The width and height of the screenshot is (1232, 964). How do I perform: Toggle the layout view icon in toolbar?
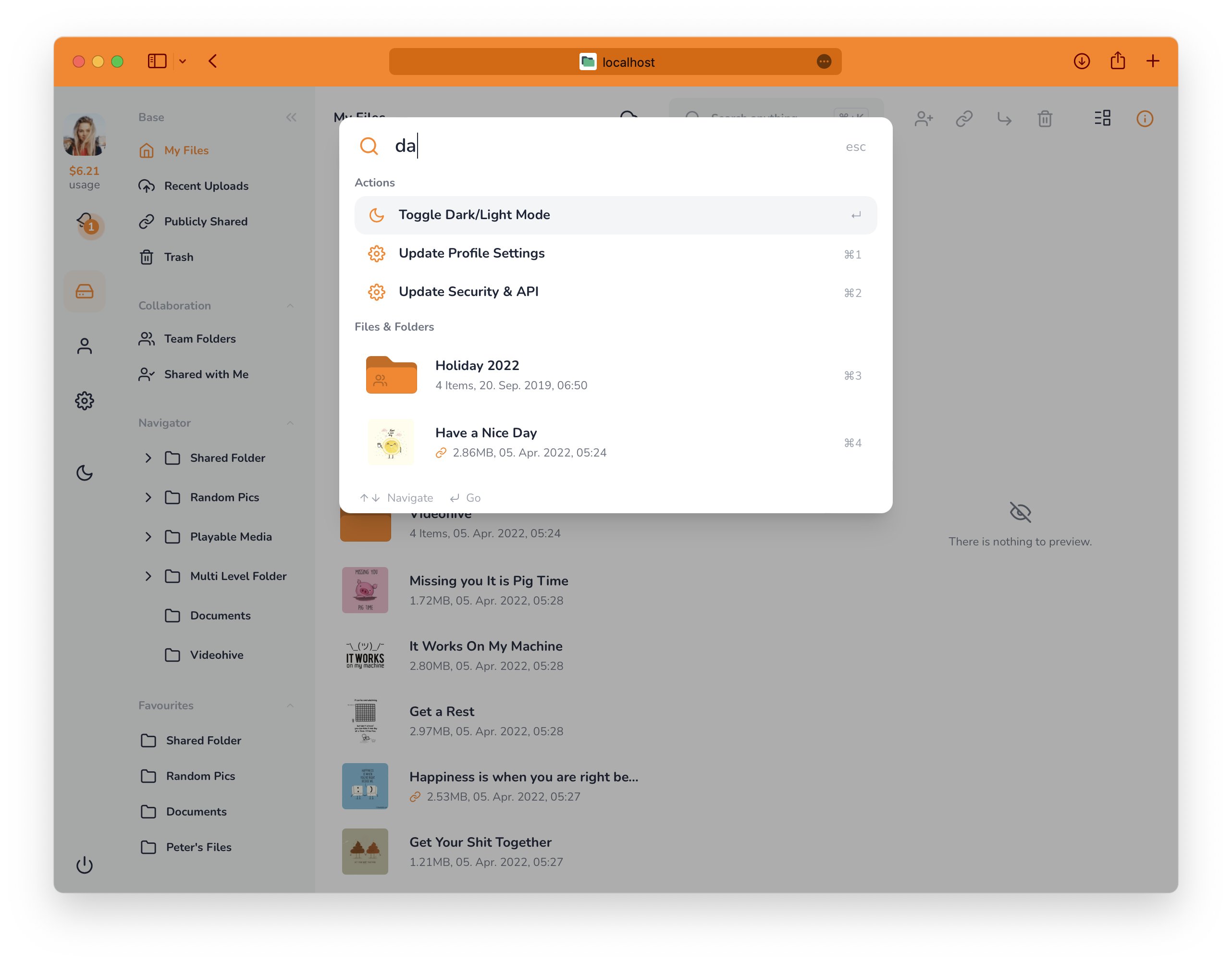pos(1102,119)
